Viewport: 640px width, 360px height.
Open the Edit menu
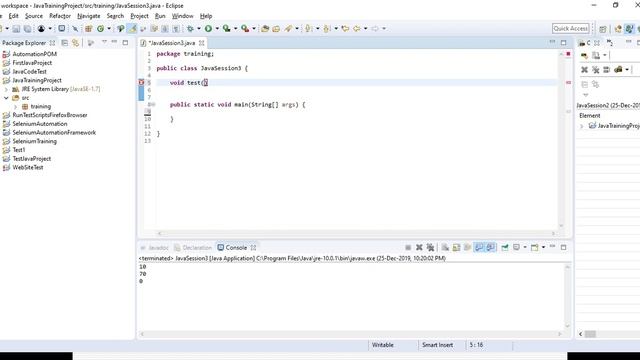click(x=13, y=16)
